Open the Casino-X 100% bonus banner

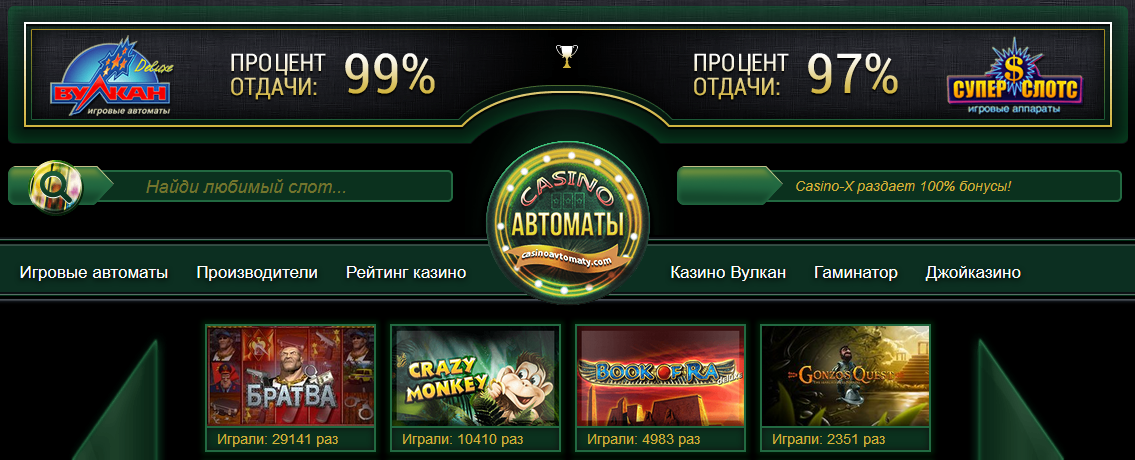click(x=902, y=186)
